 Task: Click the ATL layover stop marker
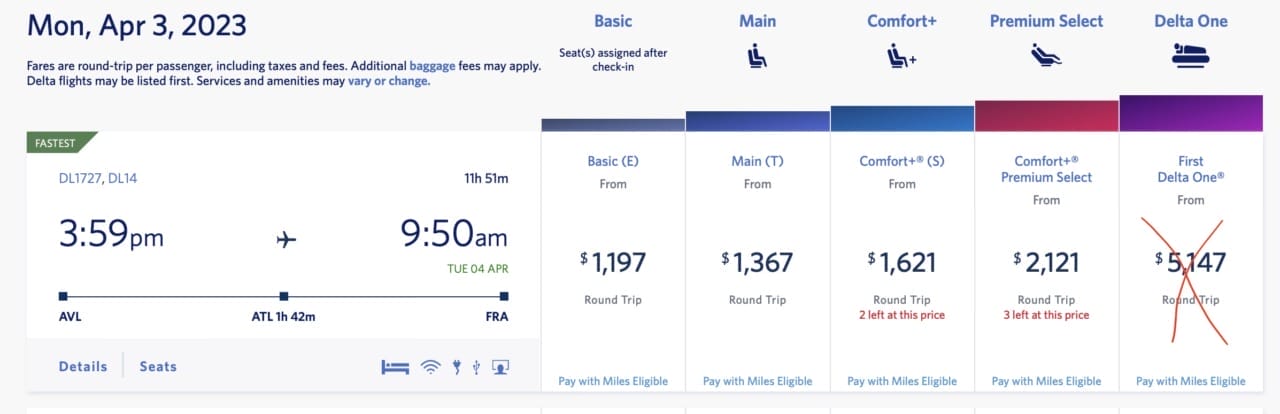tap(284, 296)
